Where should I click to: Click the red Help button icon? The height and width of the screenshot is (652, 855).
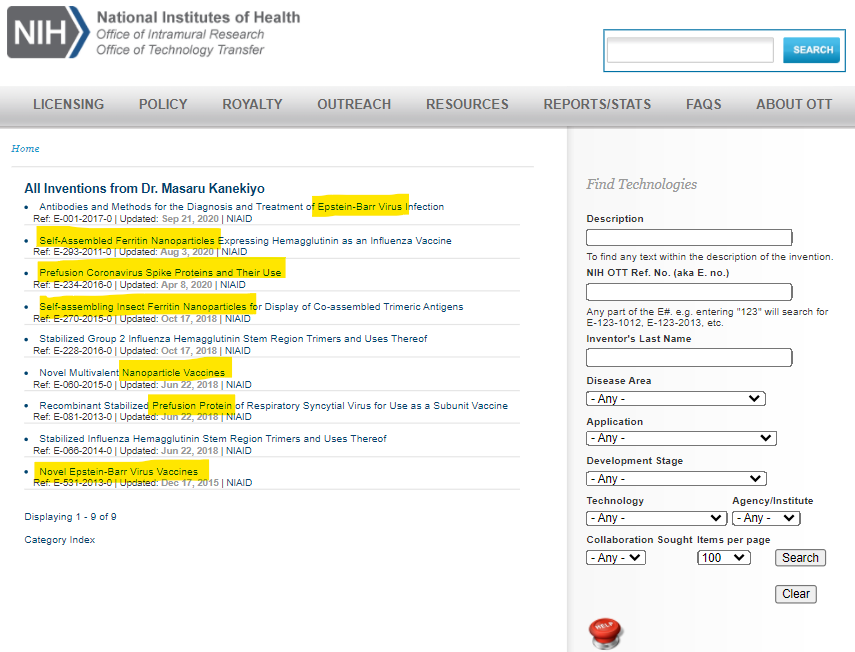pyautogui.click(x=605, y=633)
